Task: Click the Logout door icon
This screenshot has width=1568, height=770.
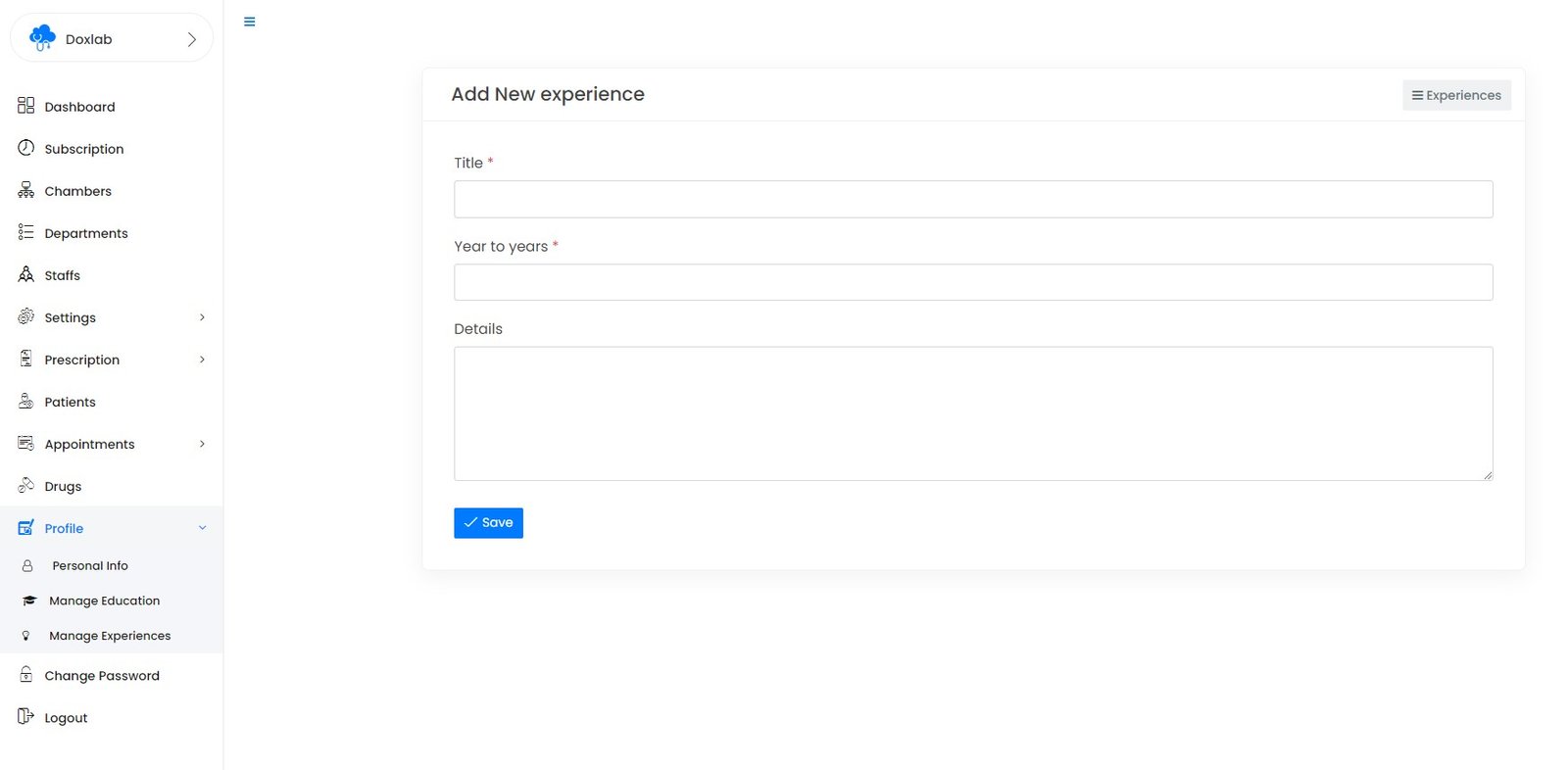Action: (26, 716)
